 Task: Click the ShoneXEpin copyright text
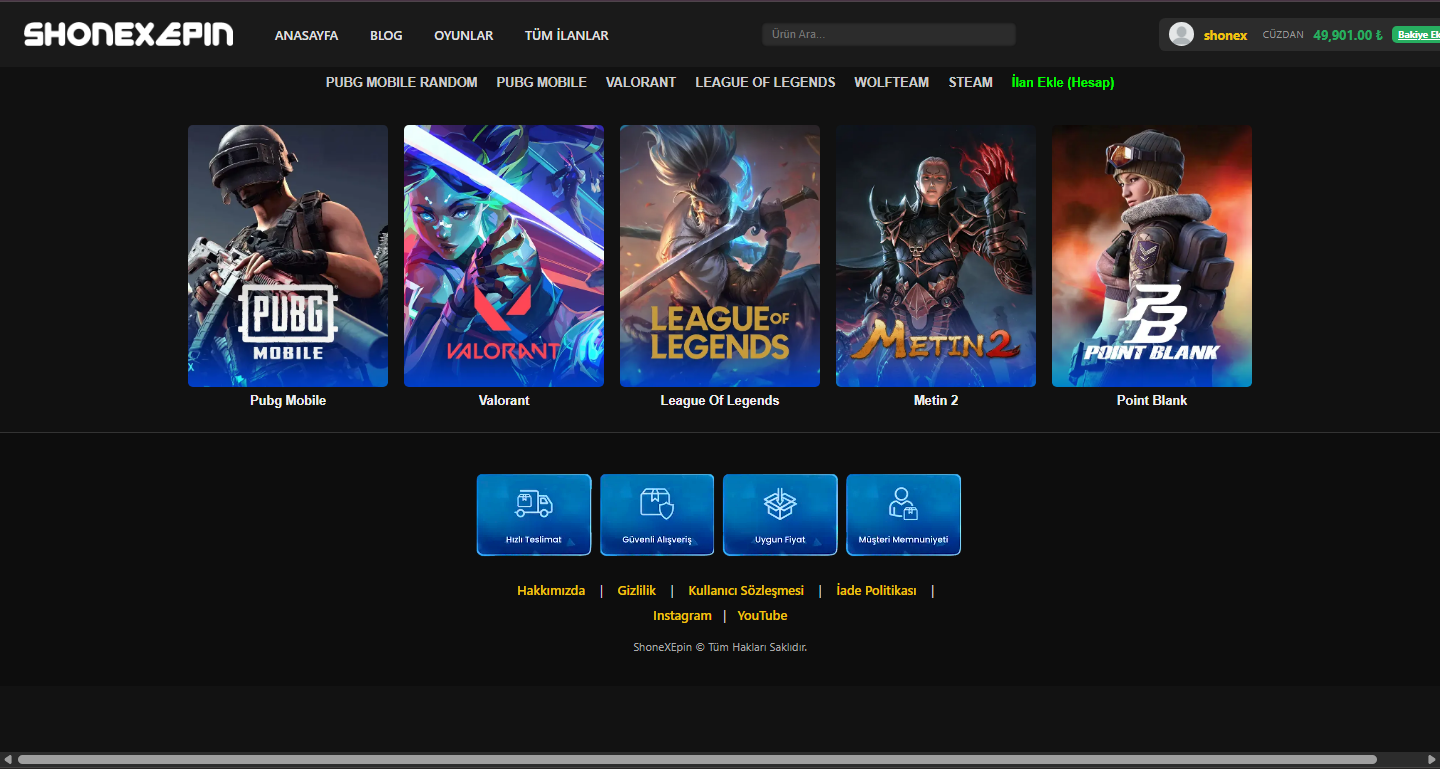720,647
